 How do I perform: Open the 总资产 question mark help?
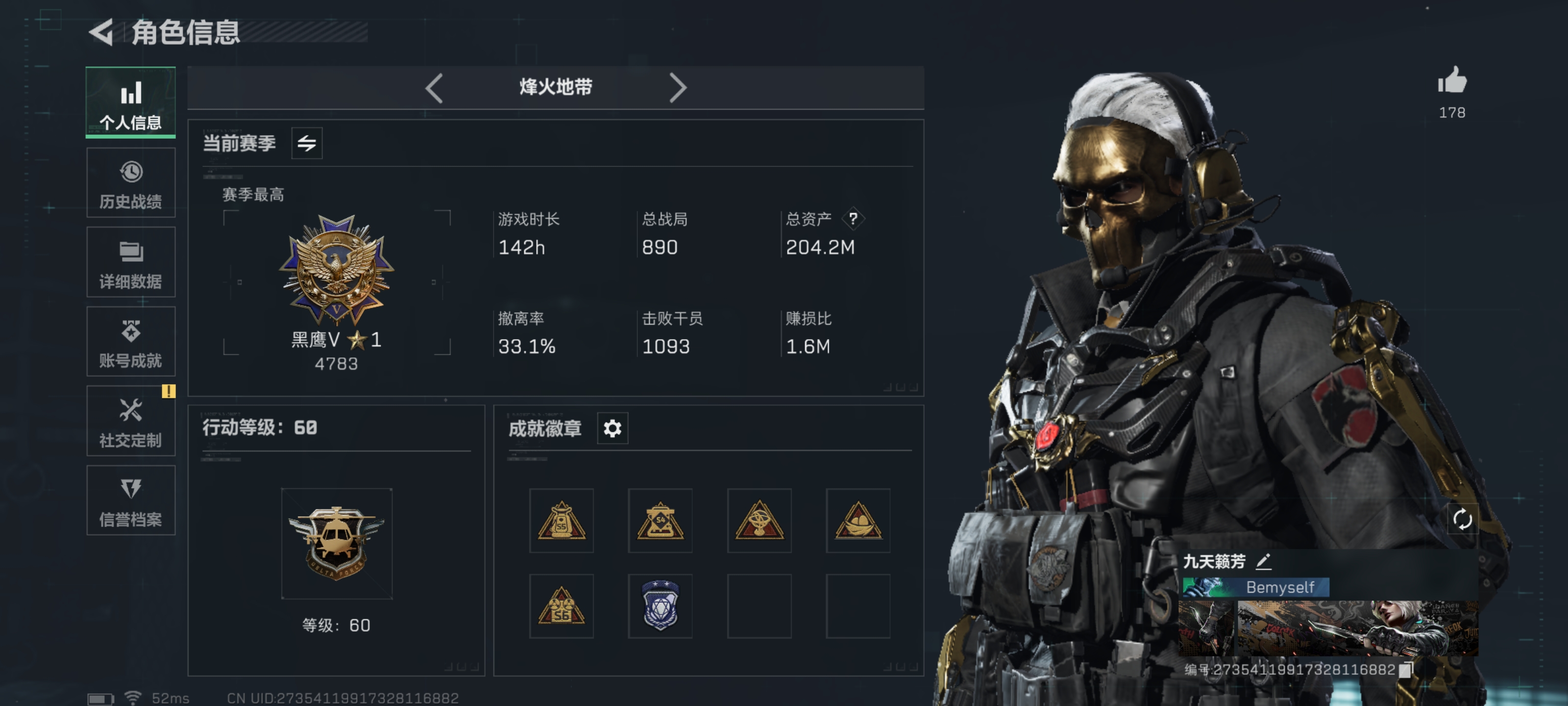(x=853, y=219)
